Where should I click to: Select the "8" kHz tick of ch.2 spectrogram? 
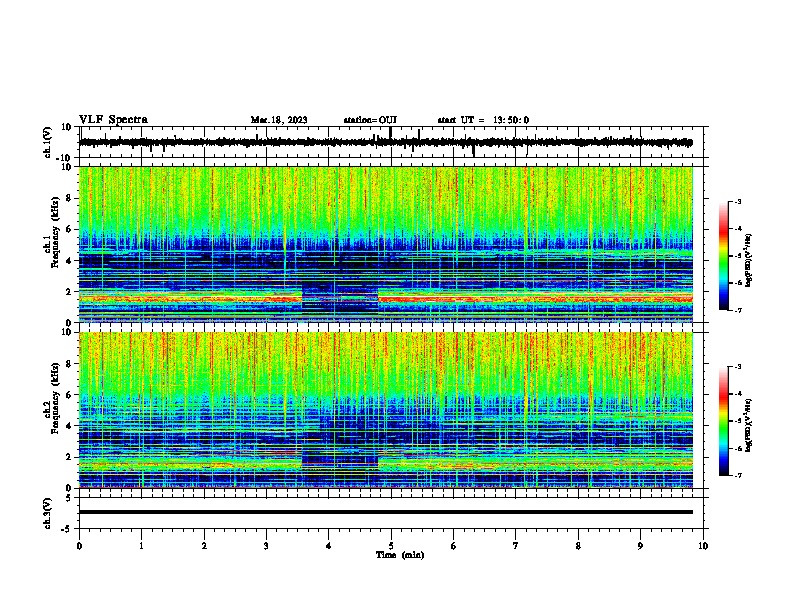point(69,364)
